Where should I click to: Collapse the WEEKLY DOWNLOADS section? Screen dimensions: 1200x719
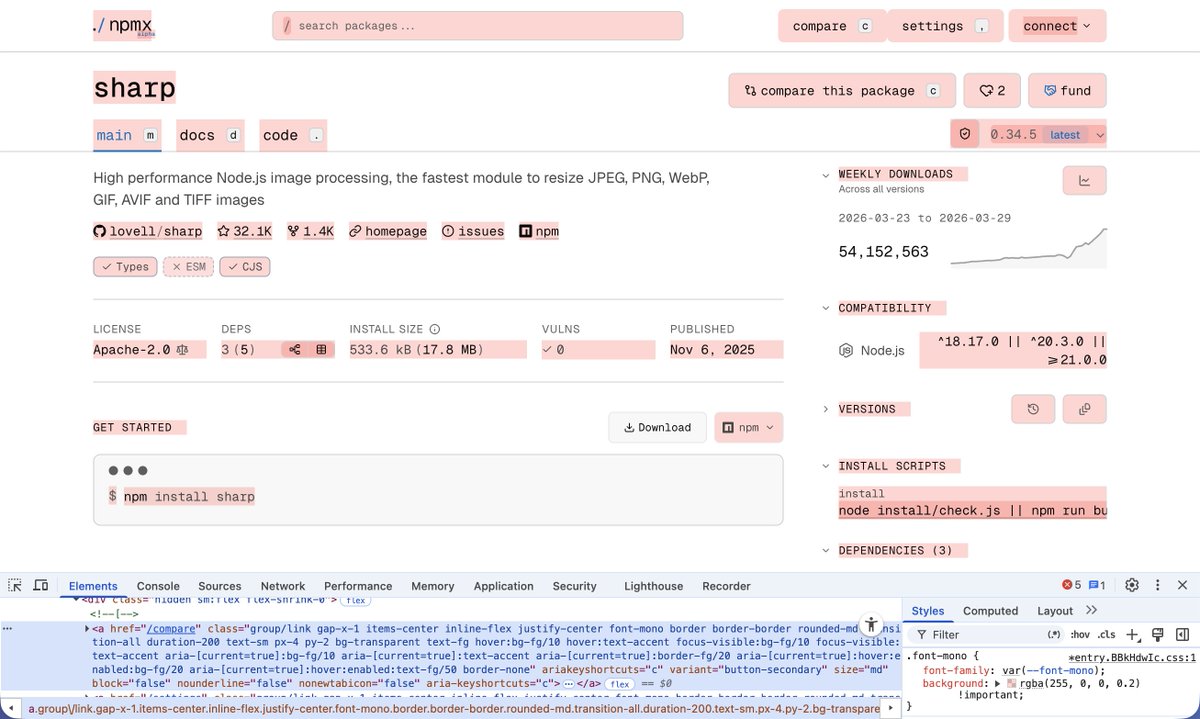[x=825, y=174]
